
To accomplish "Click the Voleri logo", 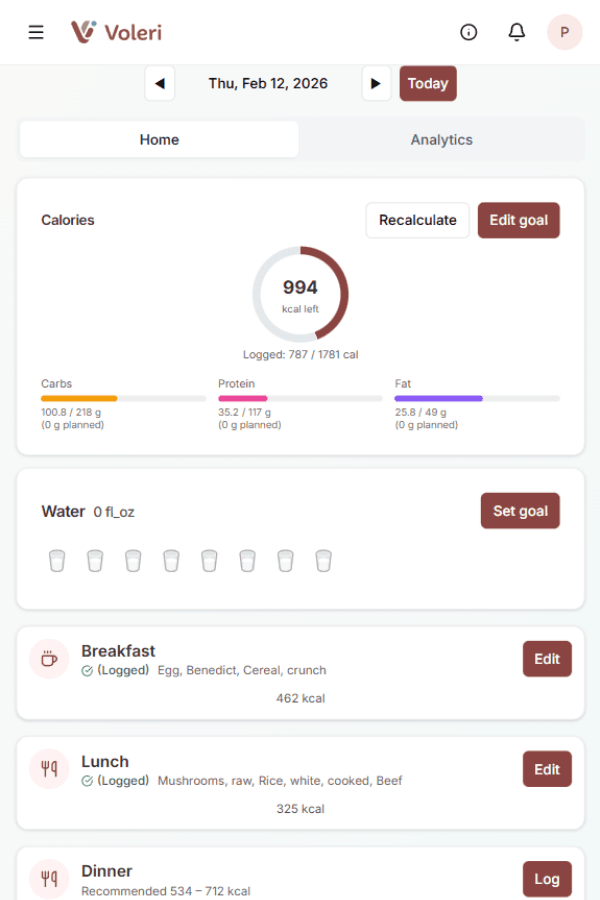I will [115, 31].
